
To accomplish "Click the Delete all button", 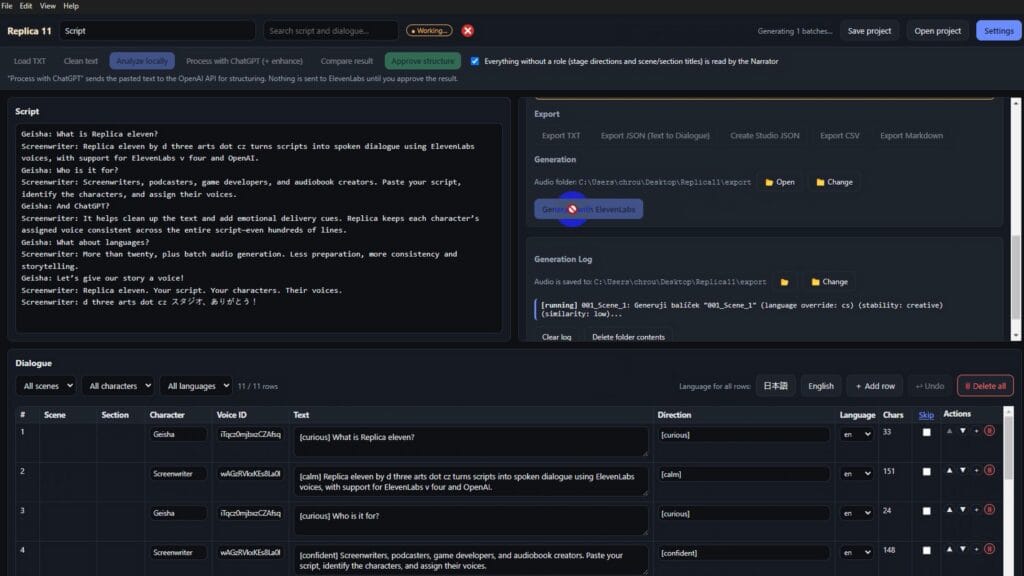I will tap(985, 386).
